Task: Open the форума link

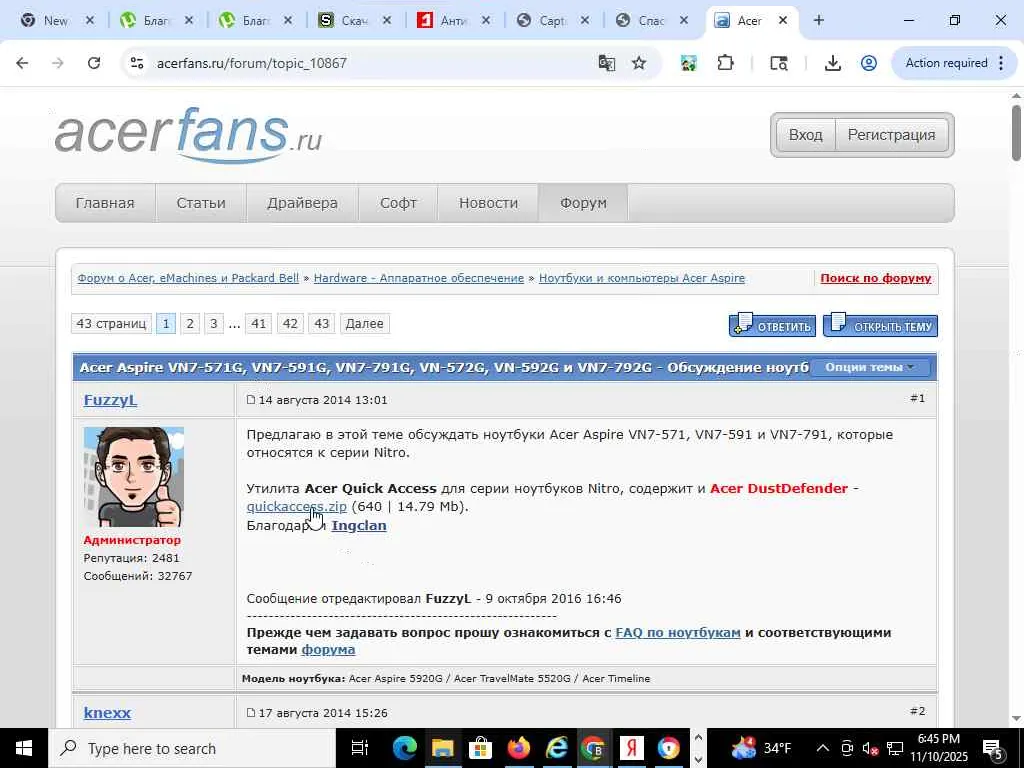Action: point(328,650)
